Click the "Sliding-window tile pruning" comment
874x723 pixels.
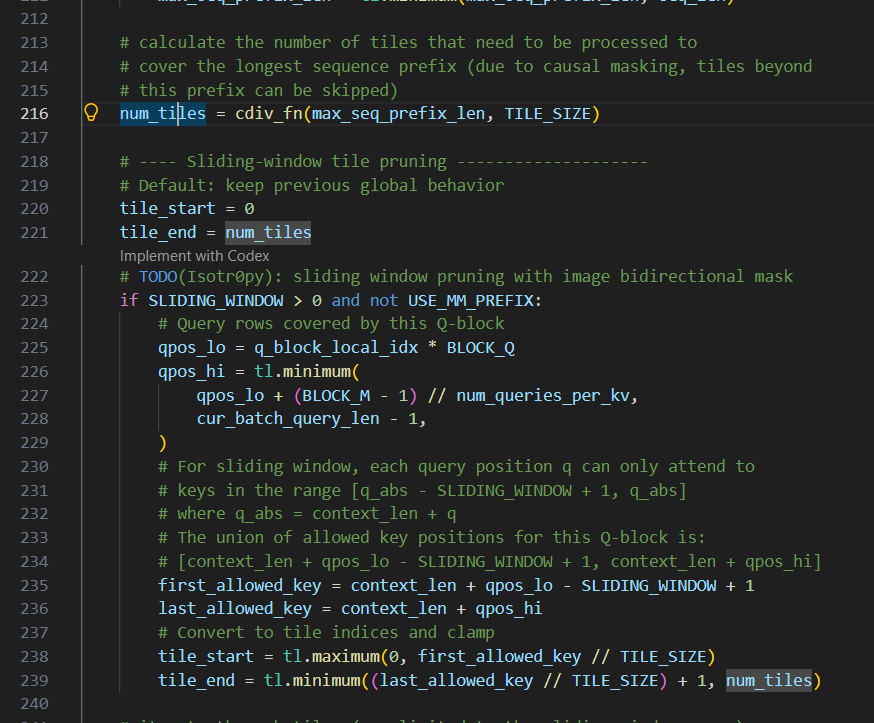click(317, 162)
